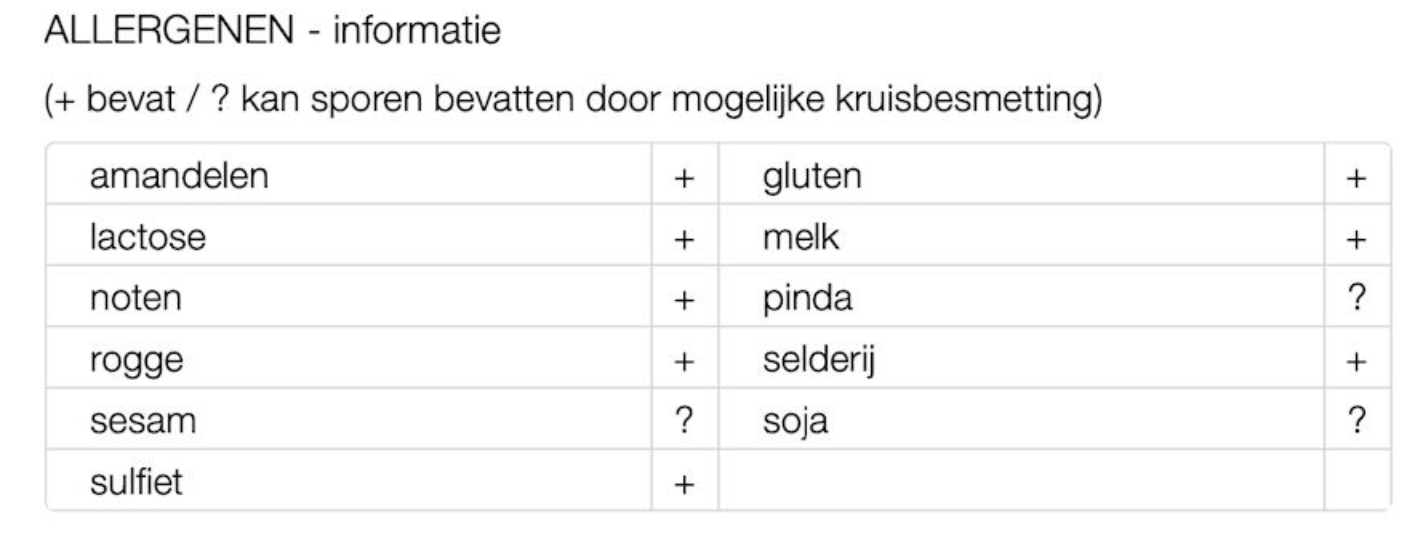Image resolution: width=1404 pixels, height=538 pixels.
Task: Click the plus sign next to amandelen
Action: [x=684, y=178]
